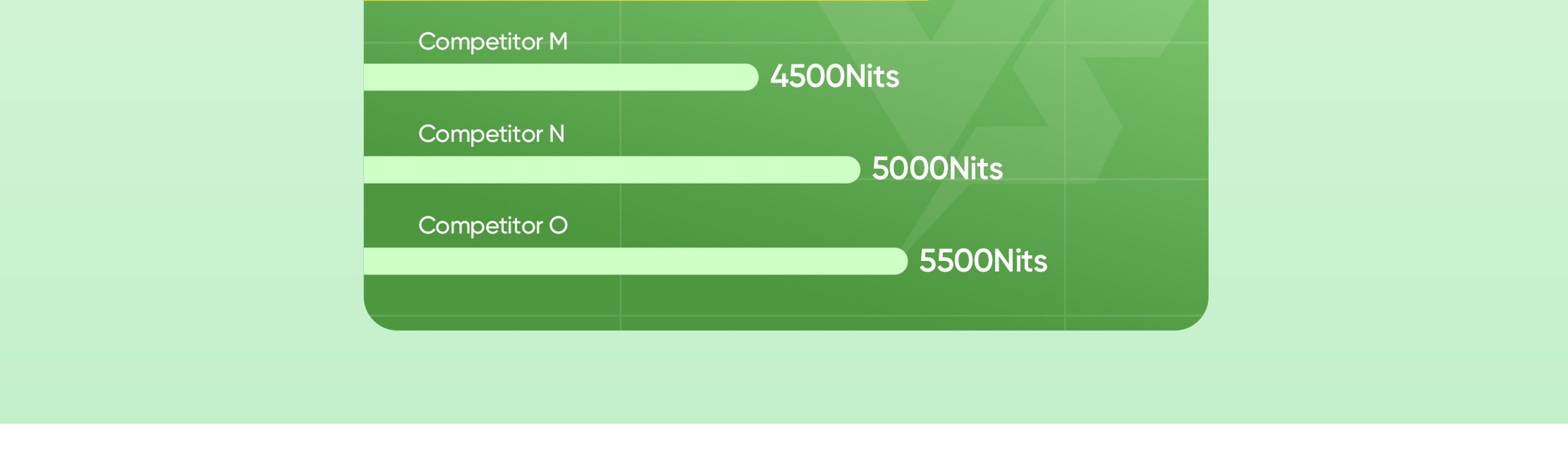Viewport: 1568px width, 451px height.
Task: Click the Competitor N brightness bar
Action: pos(612,170)
